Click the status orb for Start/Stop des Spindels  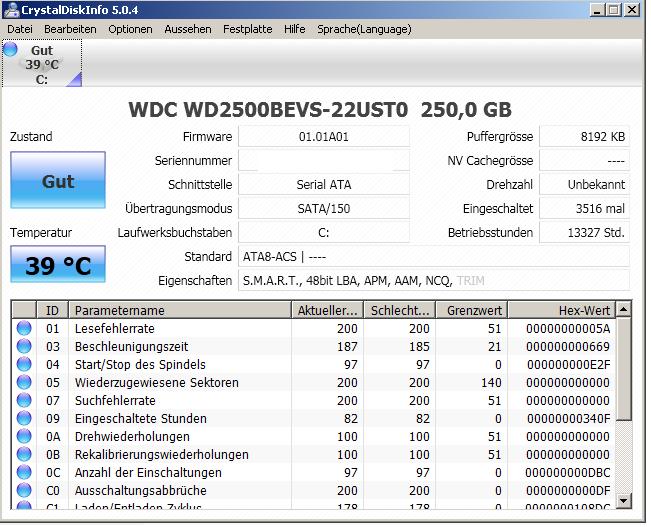point(24,364)
